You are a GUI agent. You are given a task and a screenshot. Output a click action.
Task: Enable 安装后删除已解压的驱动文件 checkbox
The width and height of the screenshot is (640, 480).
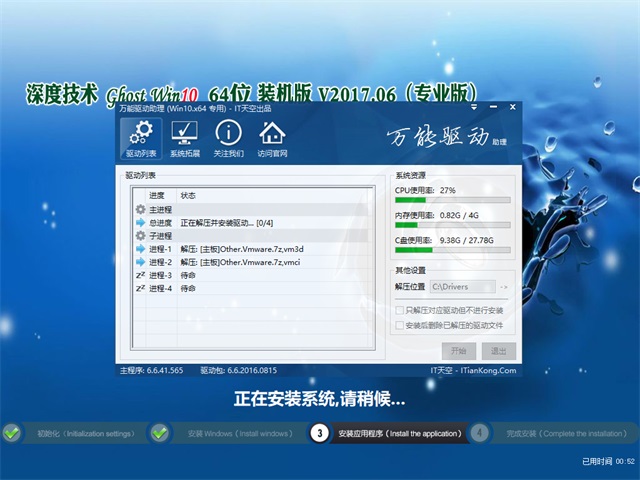pos(400,325)
